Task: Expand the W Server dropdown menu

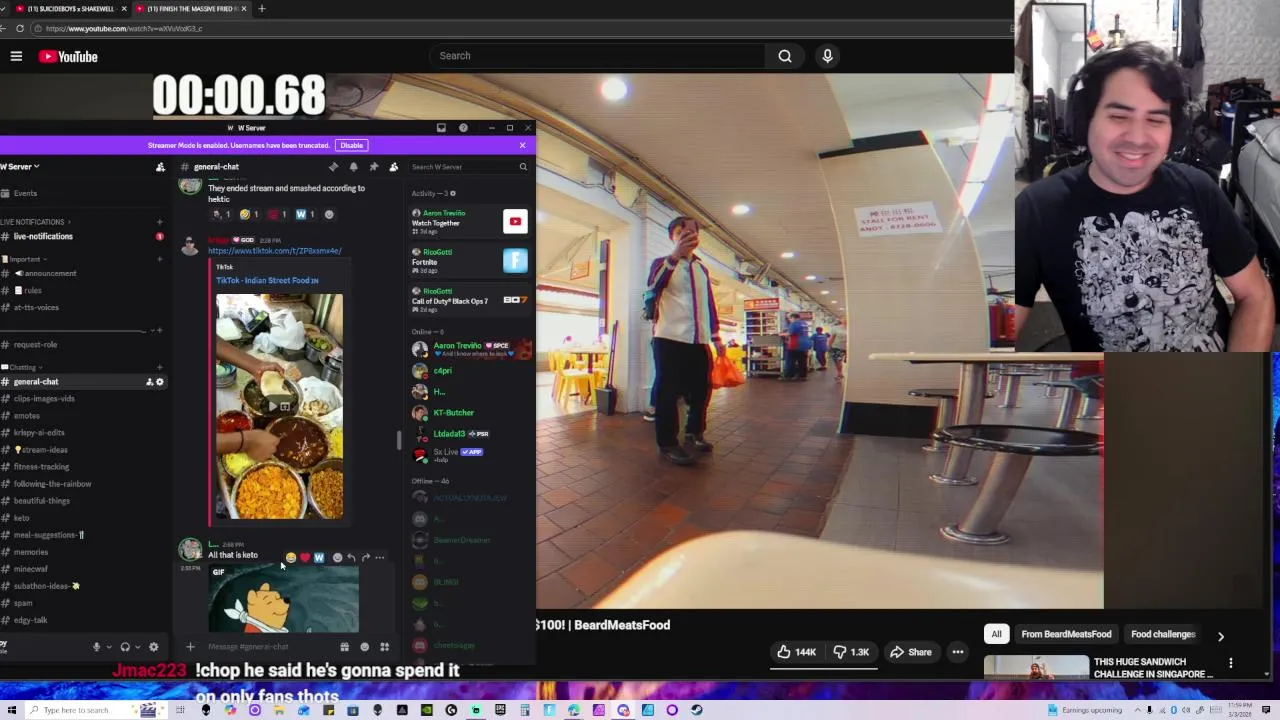Action: click(x=19, y=167)
